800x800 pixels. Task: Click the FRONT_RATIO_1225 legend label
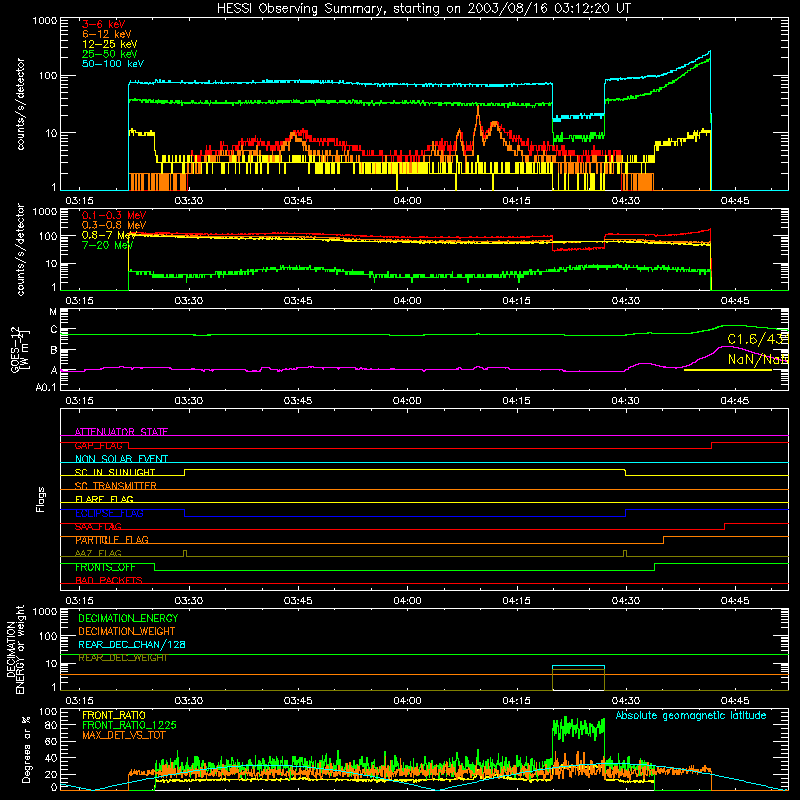click(129, 725)
